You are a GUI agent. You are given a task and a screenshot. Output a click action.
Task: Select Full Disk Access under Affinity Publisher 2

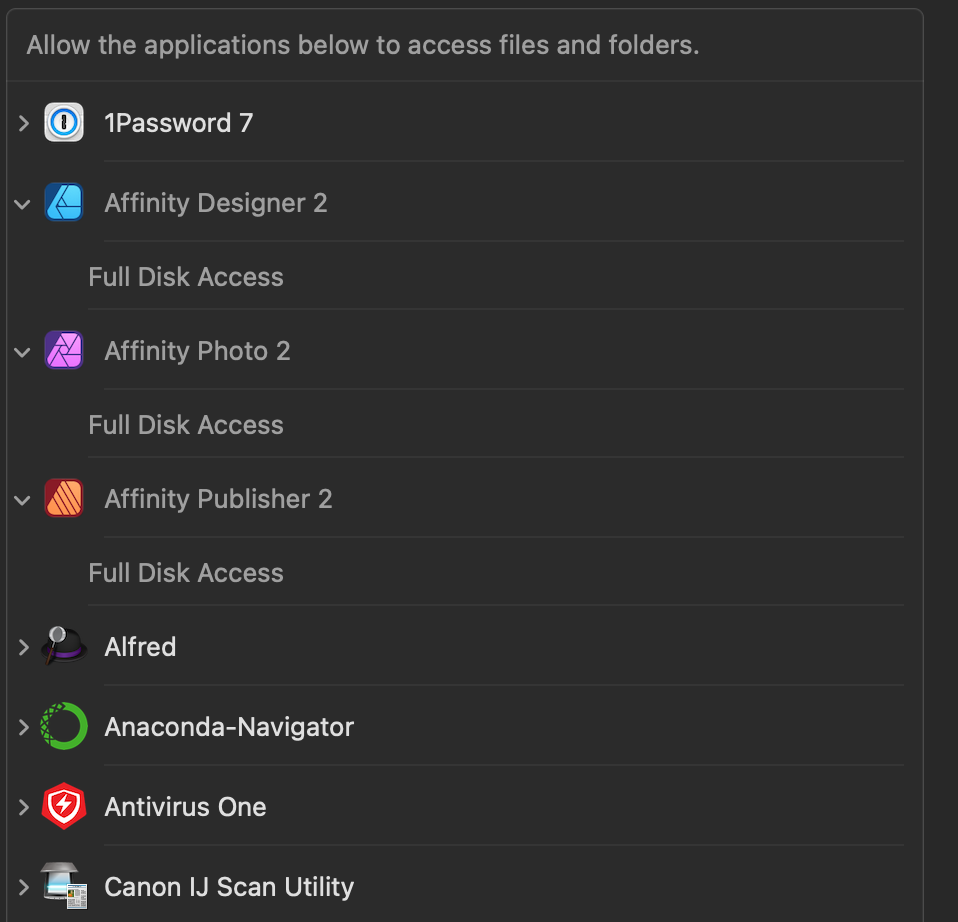[186, 573]
